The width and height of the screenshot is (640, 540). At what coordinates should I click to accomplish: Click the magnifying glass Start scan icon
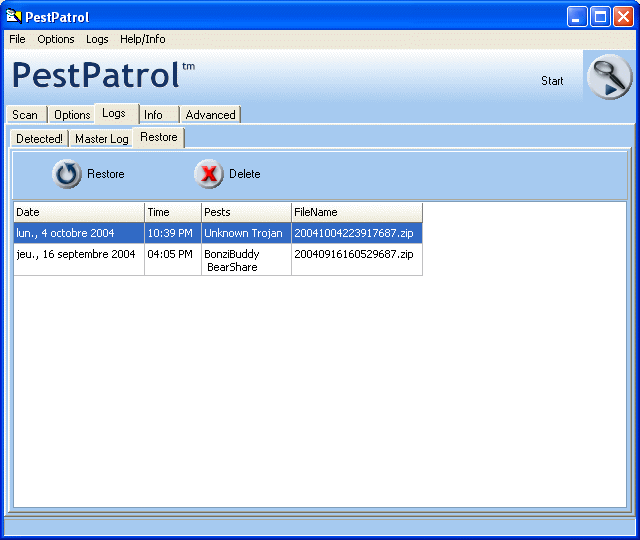[609, 77]
